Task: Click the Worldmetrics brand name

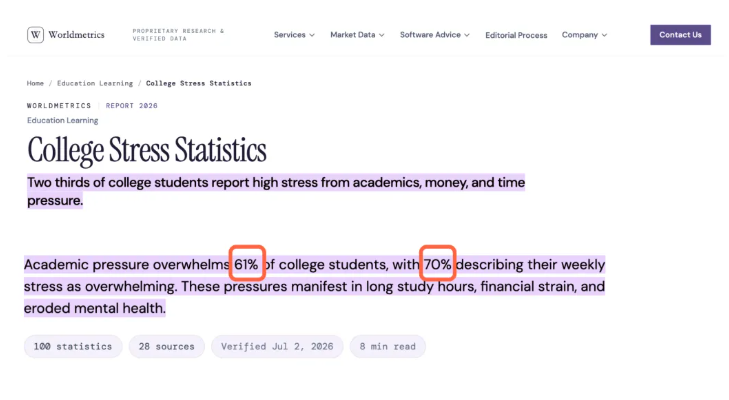Action: [76, 35]
